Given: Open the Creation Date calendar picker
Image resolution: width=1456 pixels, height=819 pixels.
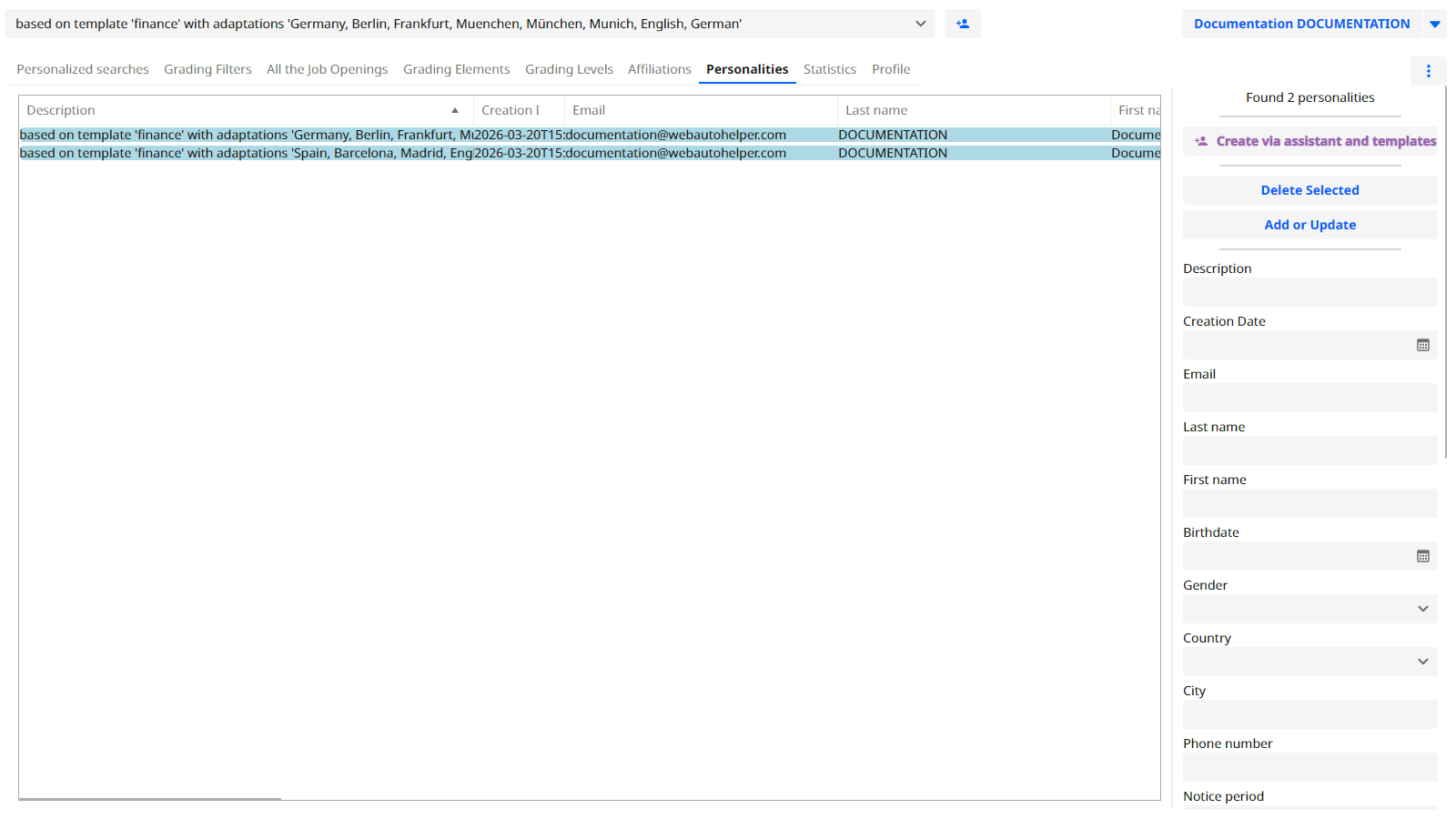Looking at the screenshot, I should coord(1422,345).
